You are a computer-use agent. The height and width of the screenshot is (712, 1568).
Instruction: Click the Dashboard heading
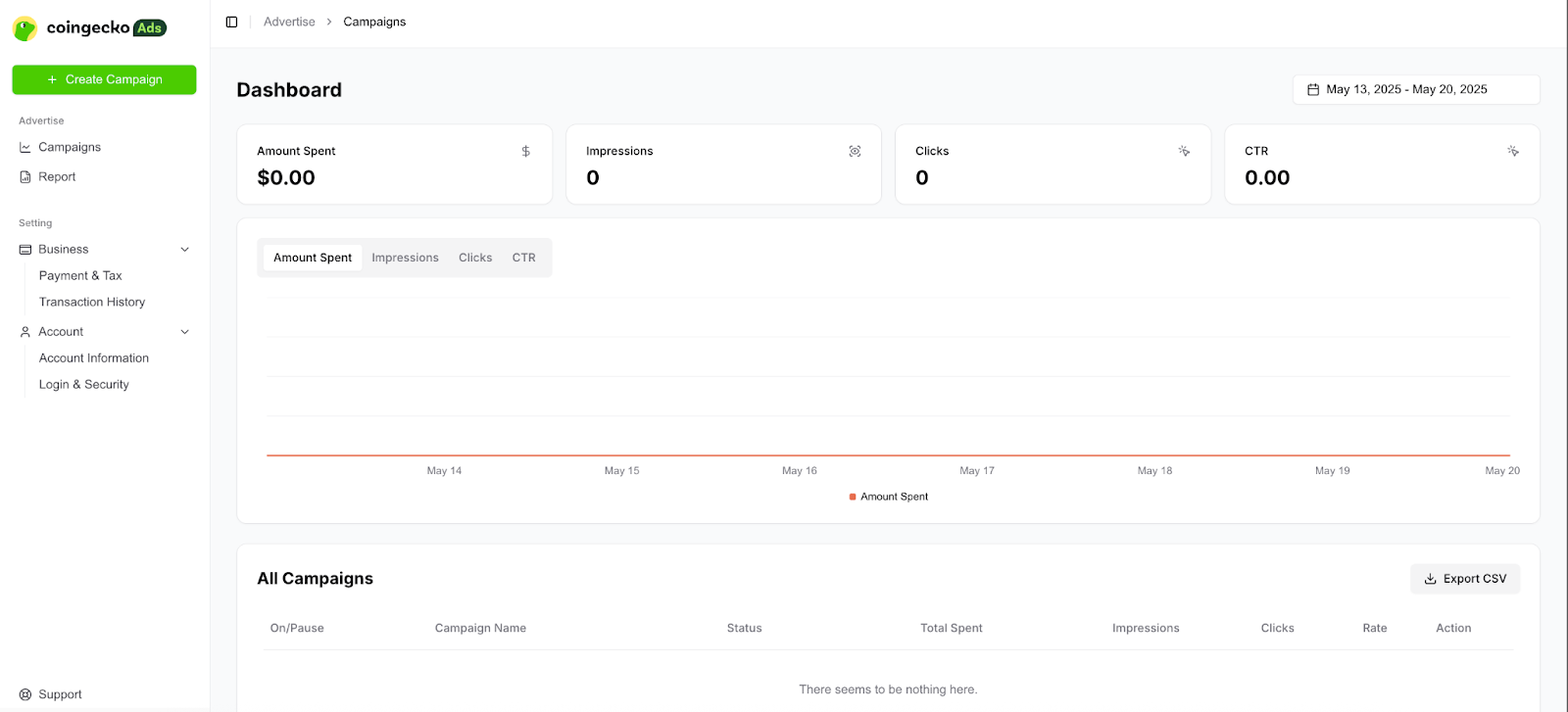pos(289,90)
